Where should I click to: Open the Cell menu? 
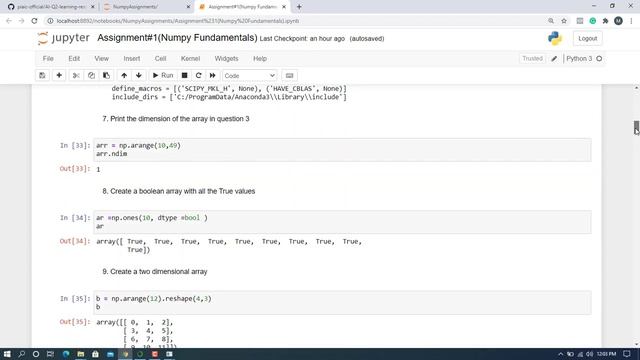(160, 58)
